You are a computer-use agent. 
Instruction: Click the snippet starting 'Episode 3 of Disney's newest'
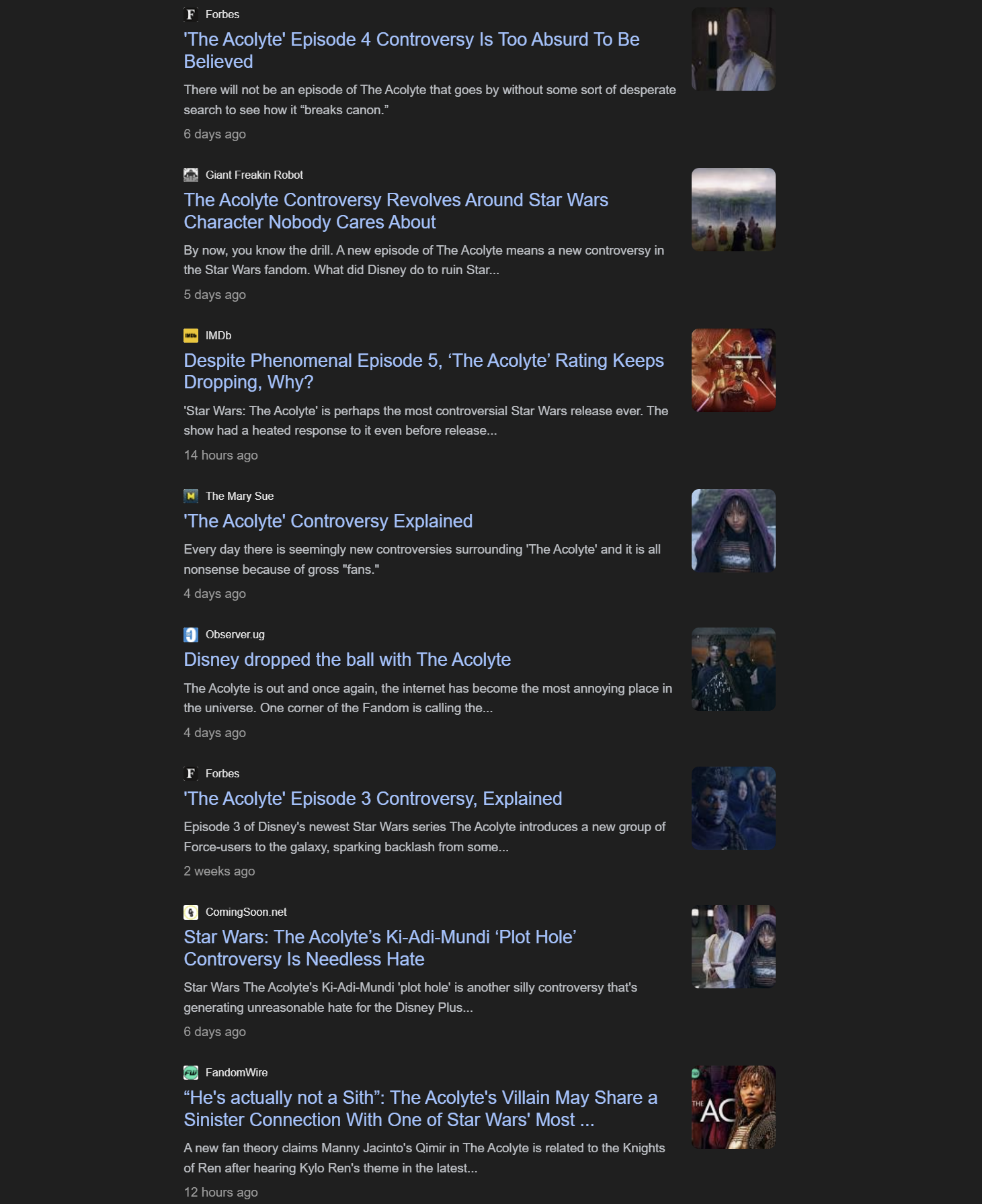click(424, 837)
